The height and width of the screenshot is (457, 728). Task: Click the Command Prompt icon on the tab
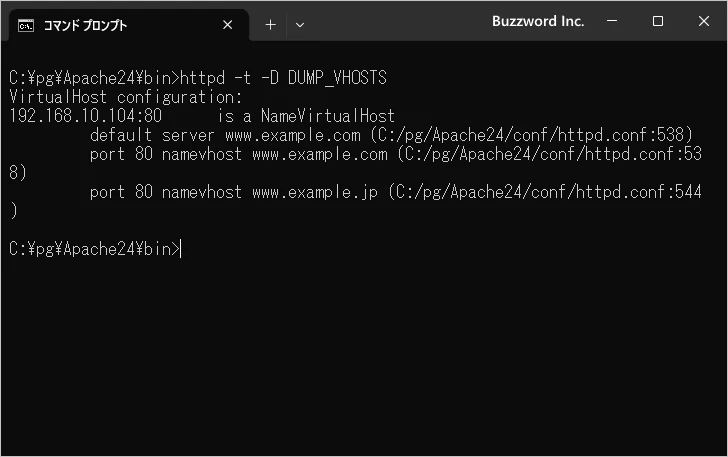27,25
